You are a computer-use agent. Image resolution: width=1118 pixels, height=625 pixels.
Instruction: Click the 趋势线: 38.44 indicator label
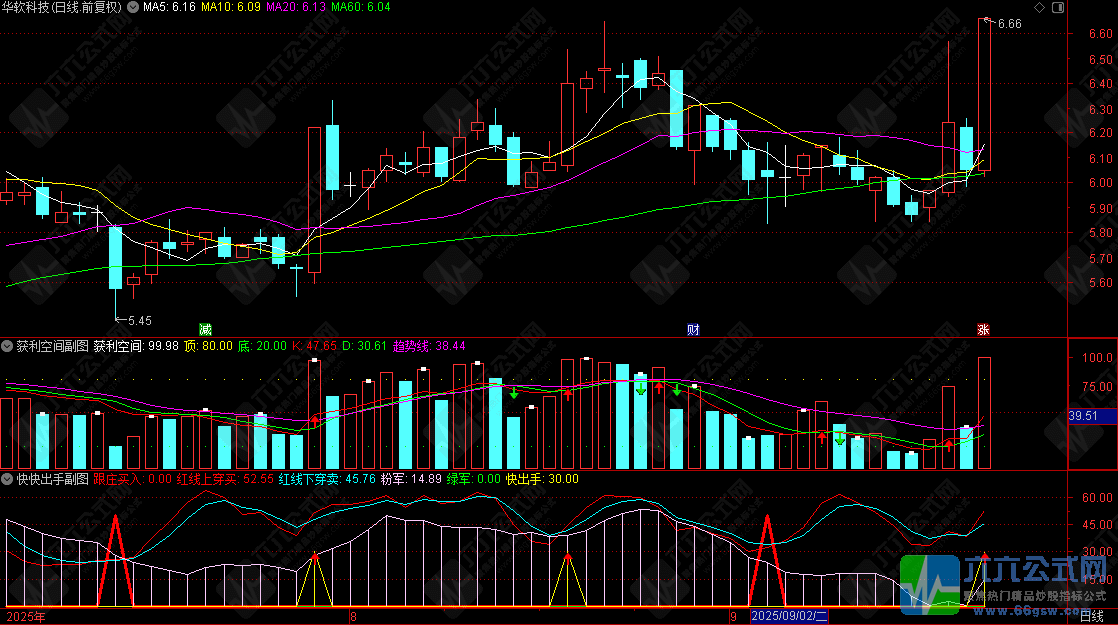tap(429, 346)
